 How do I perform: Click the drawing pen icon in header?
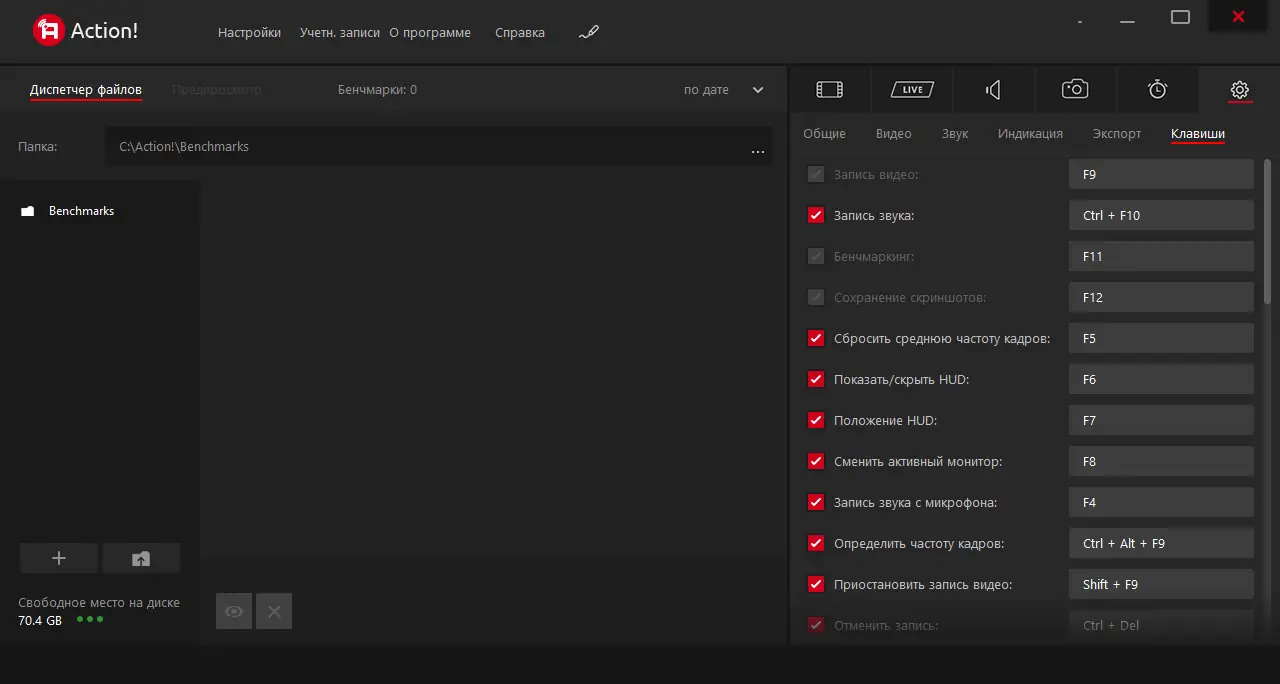coord(589,32)
